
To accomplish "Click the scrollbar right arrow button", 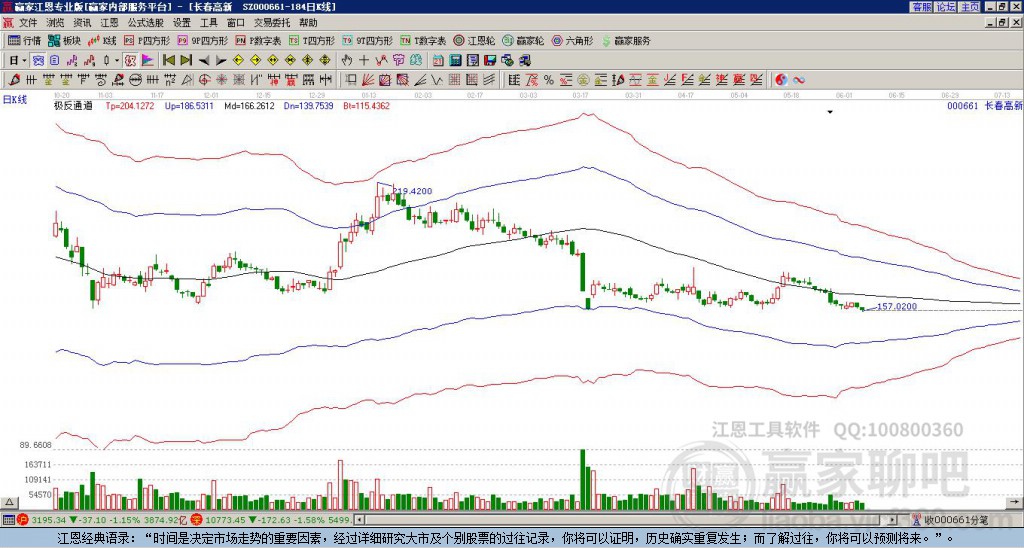I will pyautogui.click(x=893, y=520).
